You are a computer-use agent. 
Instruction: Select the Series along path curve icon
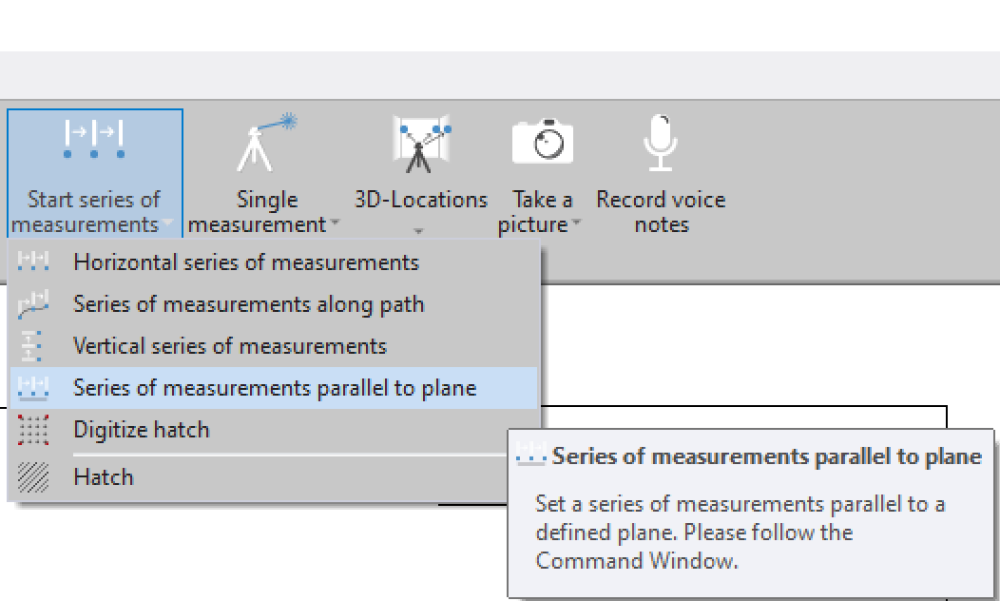(34, 303)
